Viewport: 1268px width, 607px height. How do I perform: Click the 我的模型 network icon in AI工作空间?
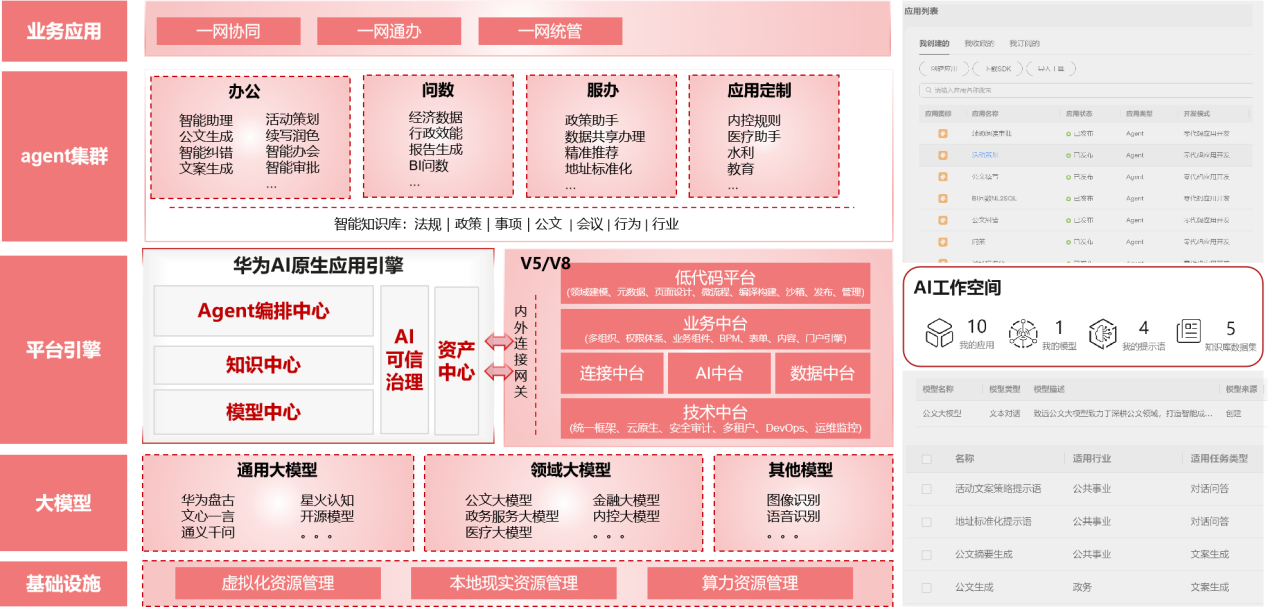[1023, 331]
